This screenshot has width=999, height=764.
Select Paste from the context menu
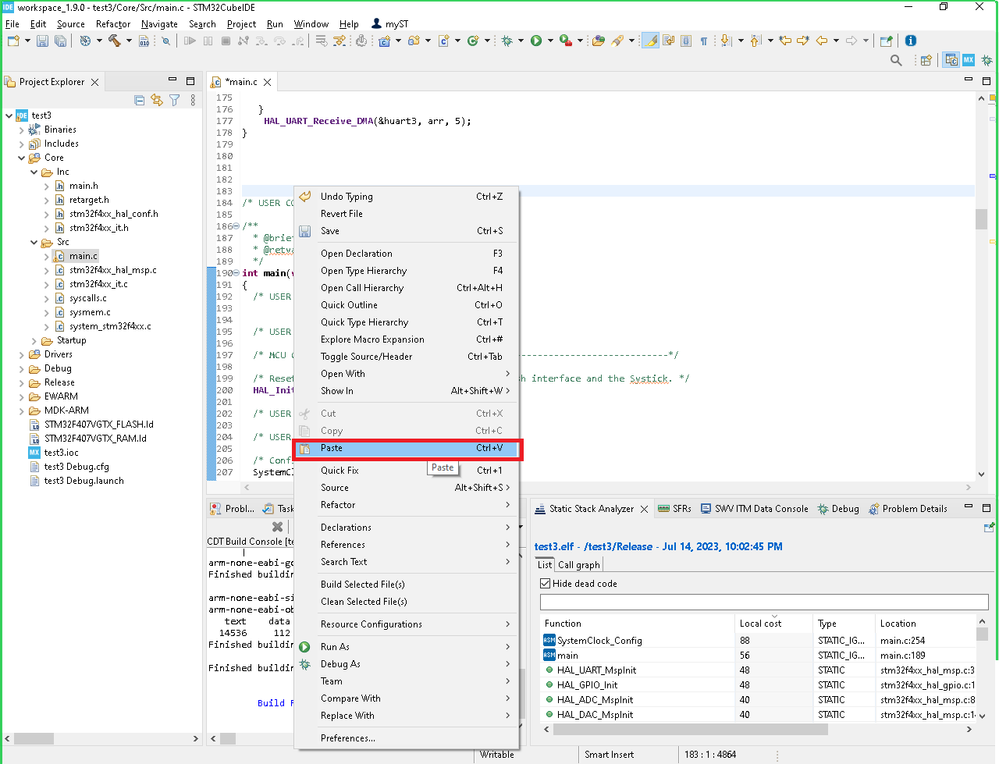click(406, 449)
